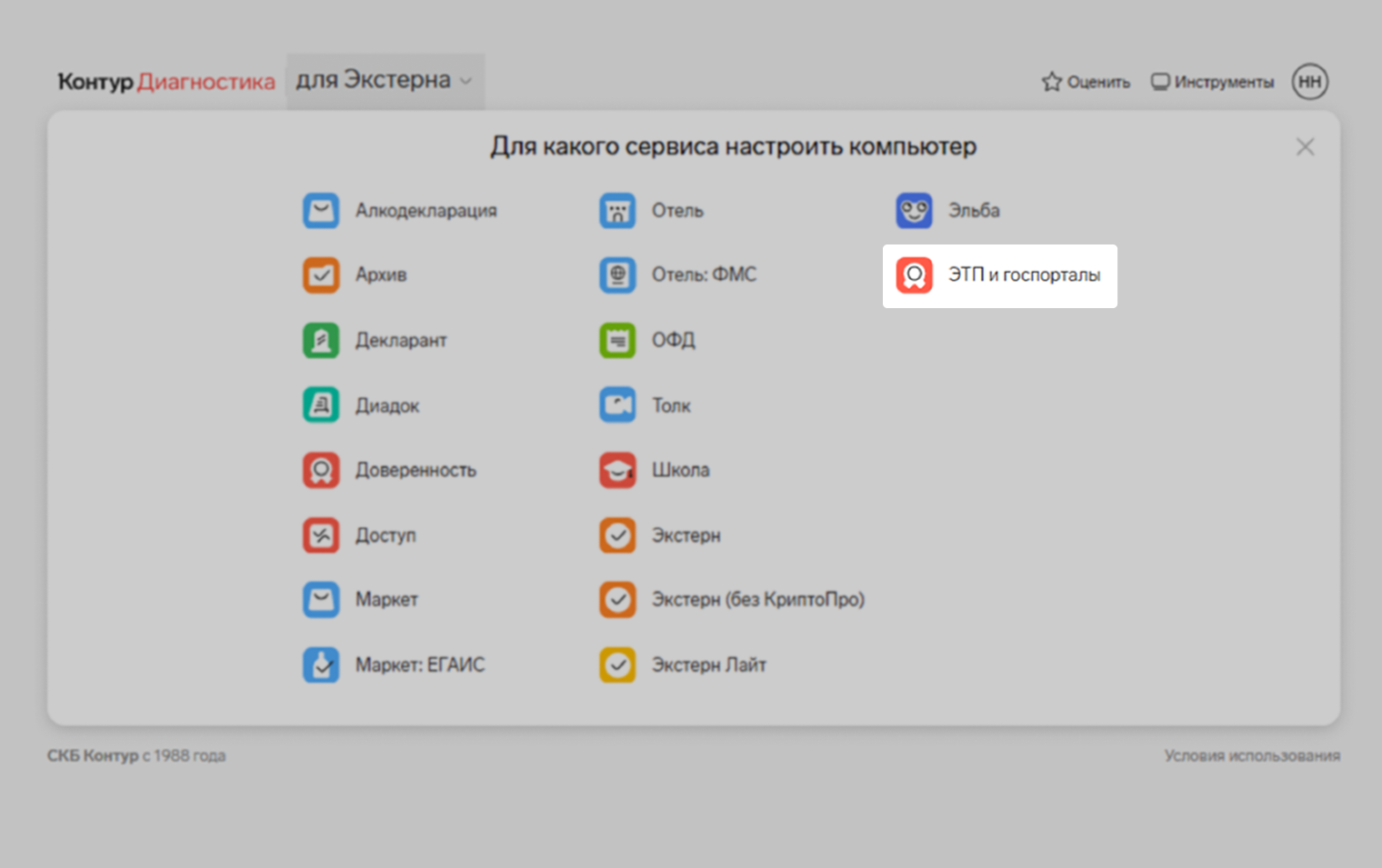Choose the Диадок icon
The height and width of the screenshot is (868, 1382).
coord(321,405)
